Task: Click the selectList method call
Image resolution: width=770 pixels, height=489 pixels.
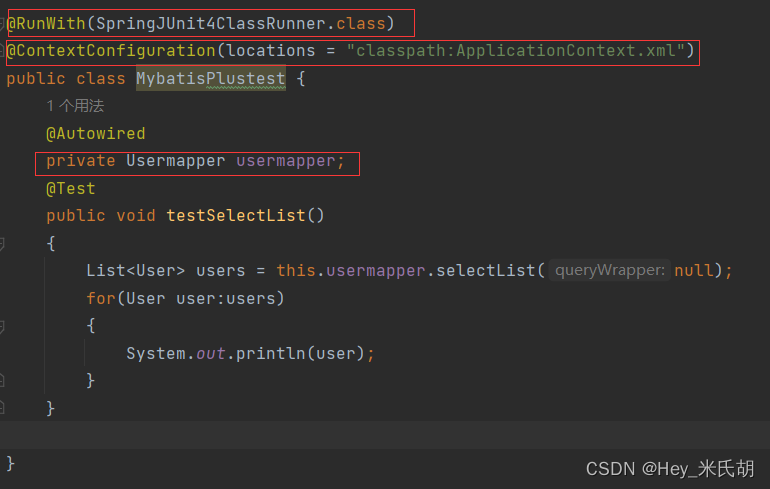Action: coord(485,271)
